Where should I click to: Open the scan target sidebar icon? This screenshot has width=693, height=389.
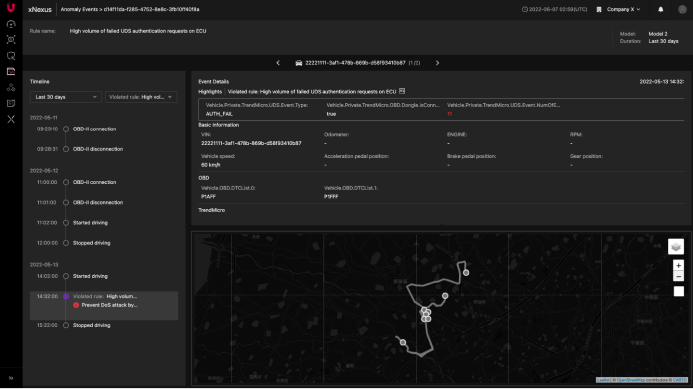point(11,40)
